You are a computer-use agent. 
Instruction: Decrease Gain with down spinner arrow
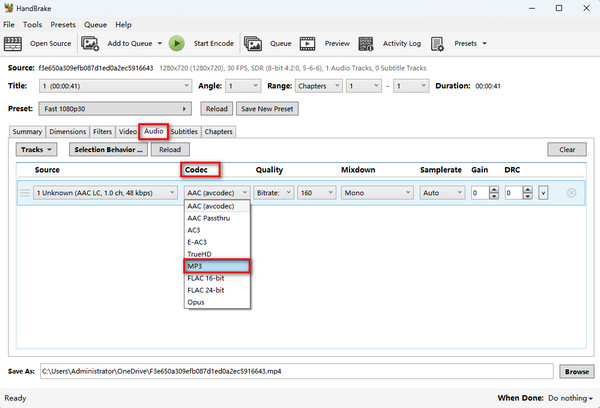(494, 196)
